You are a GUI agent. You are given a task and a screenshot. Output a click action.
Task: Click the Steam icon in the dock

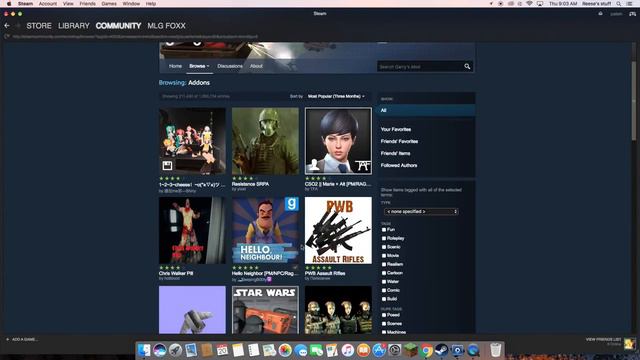(x=442, y=350)
